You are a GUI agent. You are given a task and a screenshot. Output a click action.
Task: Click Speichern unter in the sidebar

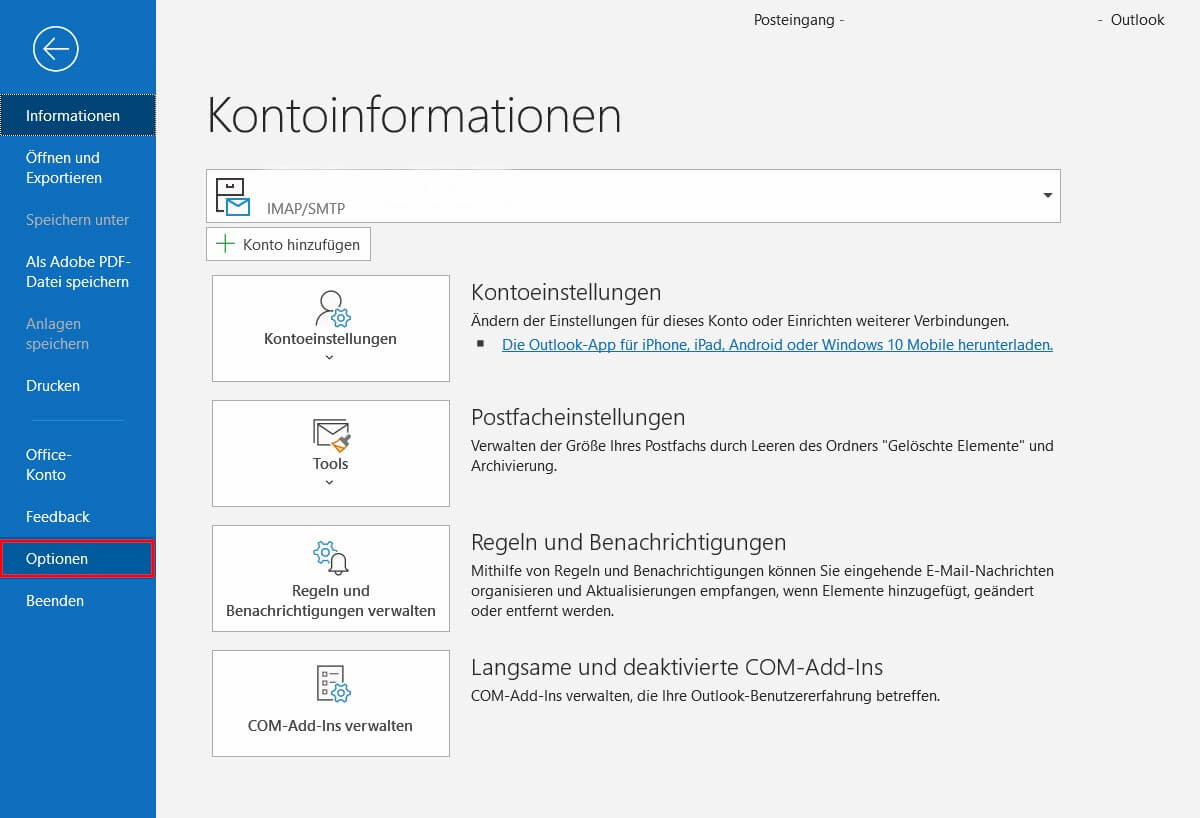click(x=78, y=220)
